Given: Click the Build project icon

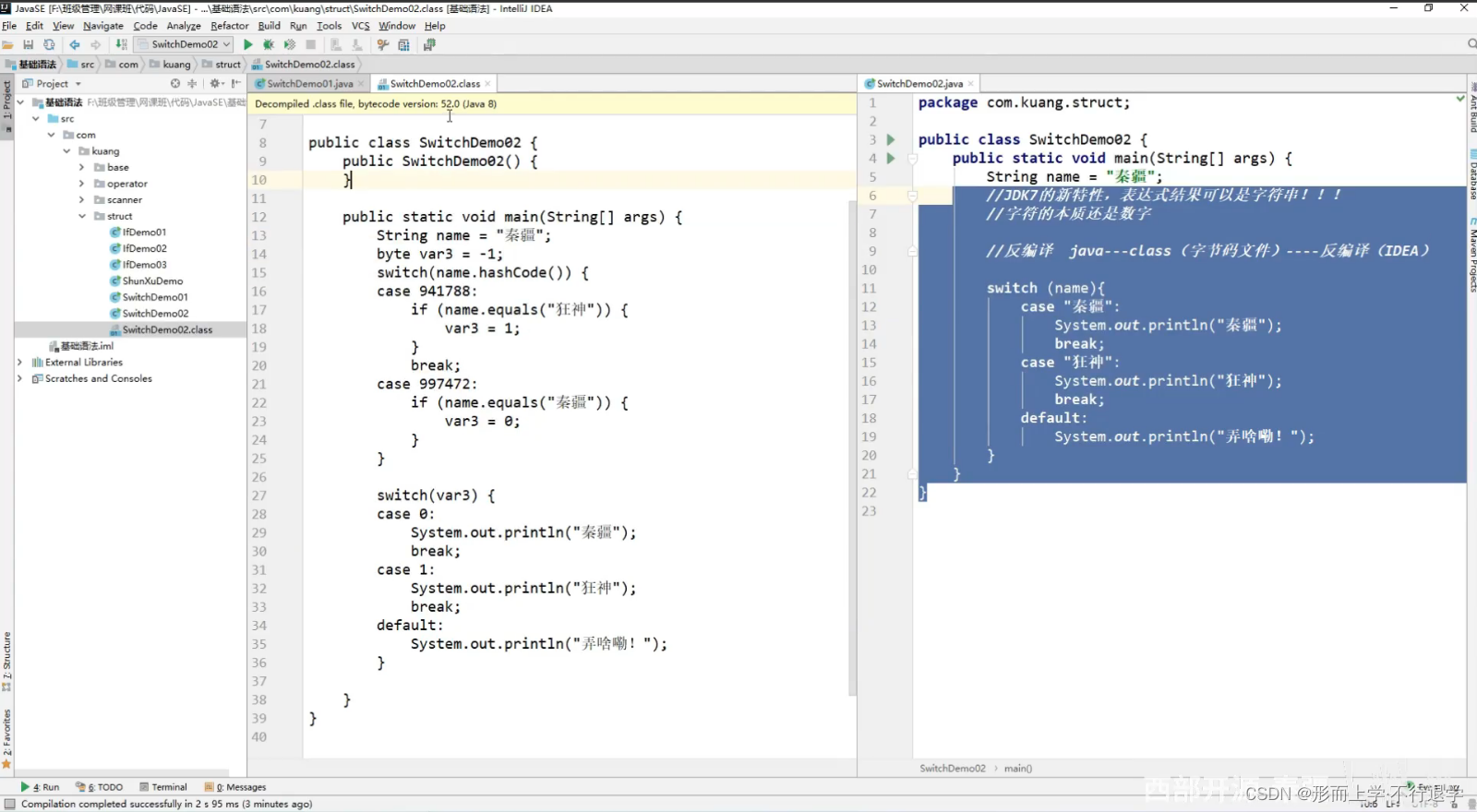Looking at the screenshot, I should [x=121, y=44].
